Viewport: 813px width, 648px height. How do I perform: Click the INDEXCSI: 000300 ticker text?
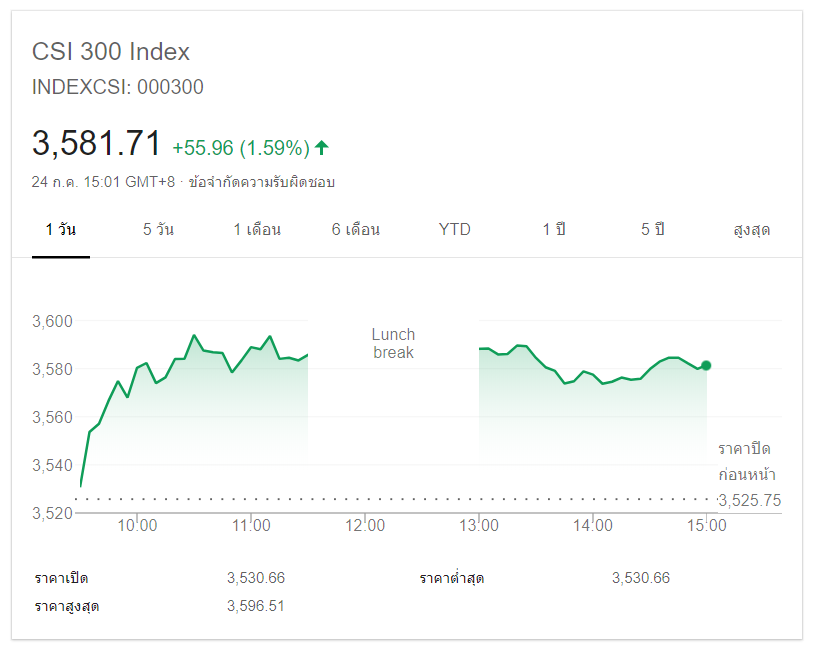118,87
